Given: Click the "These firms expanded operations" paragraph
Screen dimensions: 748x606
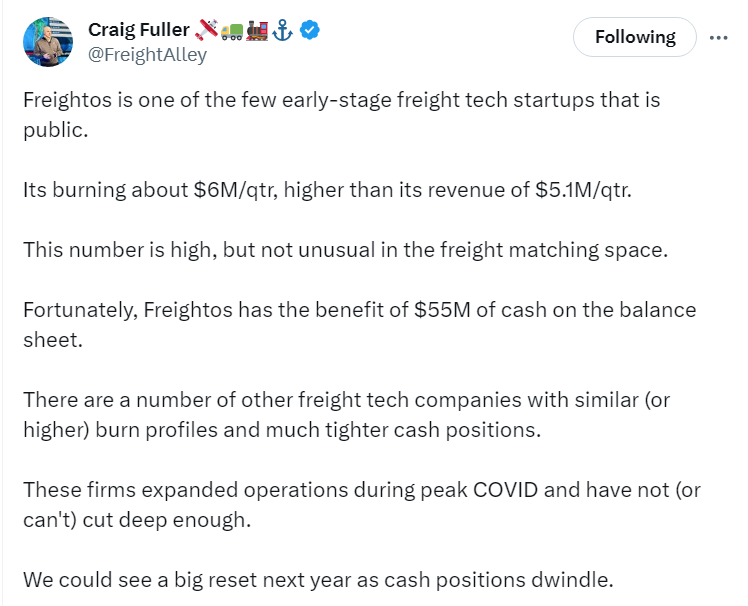Looking at the screenshot, I should (x=362, y=505).
